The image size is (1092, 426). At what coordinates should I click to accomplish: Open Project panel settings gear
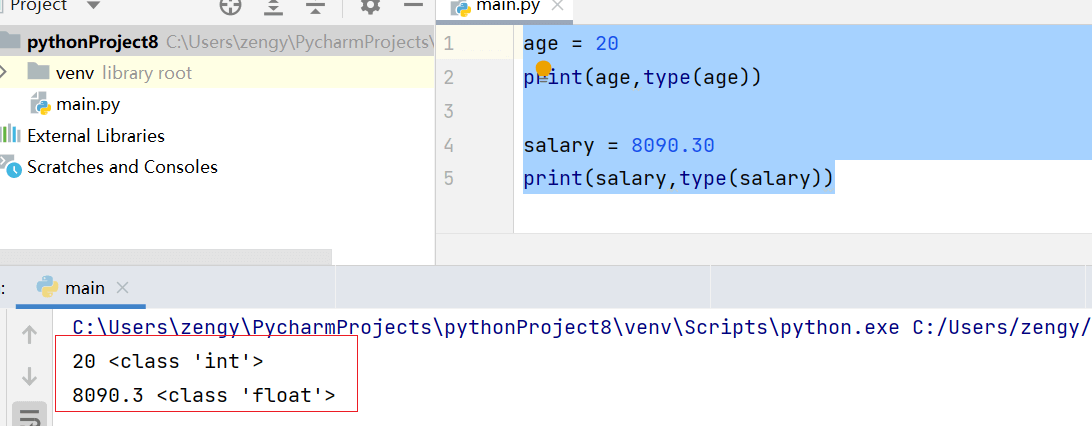[x=370, y=7]
